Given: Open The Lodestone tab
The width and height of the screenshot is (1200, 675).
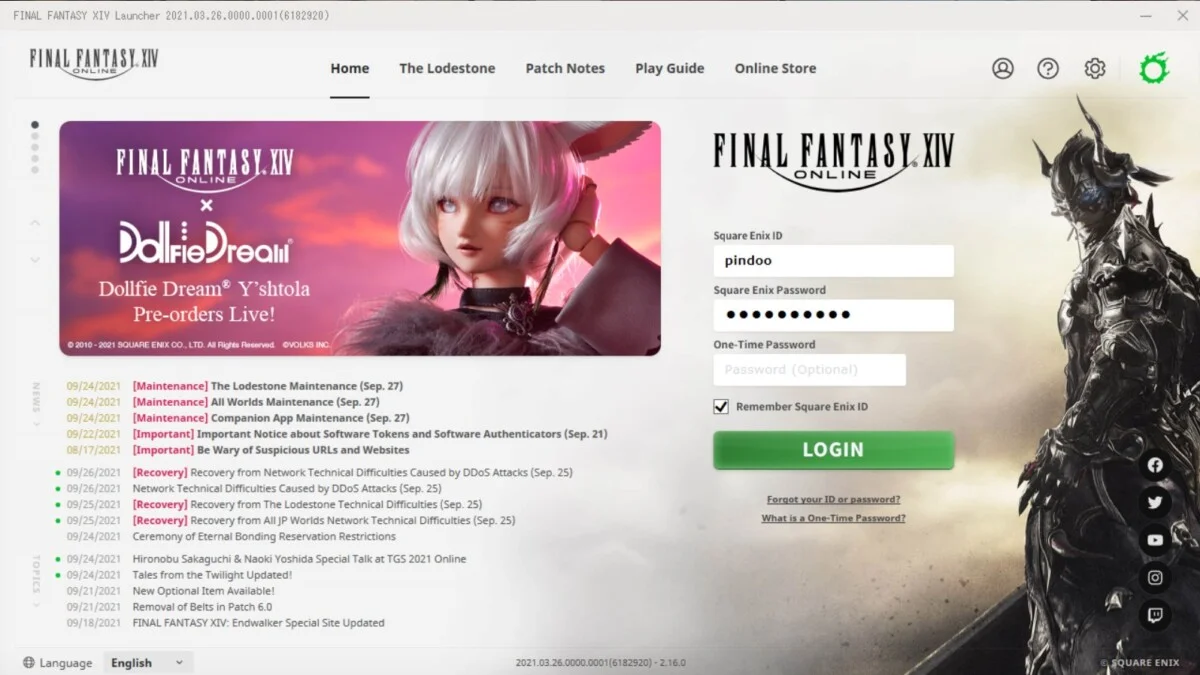Looking at the screenshot, I should click(x=447, y=68).
